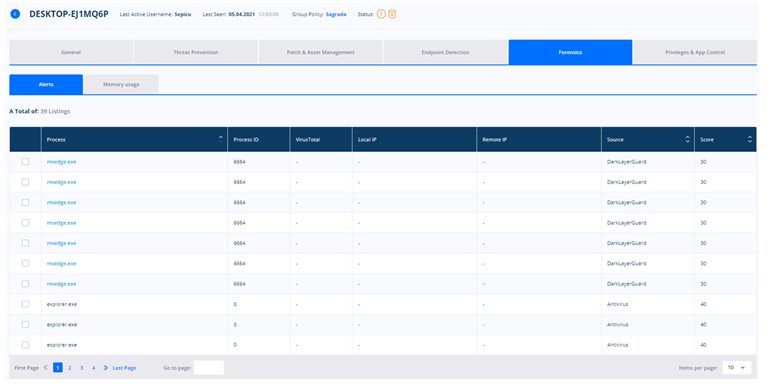Open the Items per page dropdown
The image size is (770, 390).
coord(737,367)
